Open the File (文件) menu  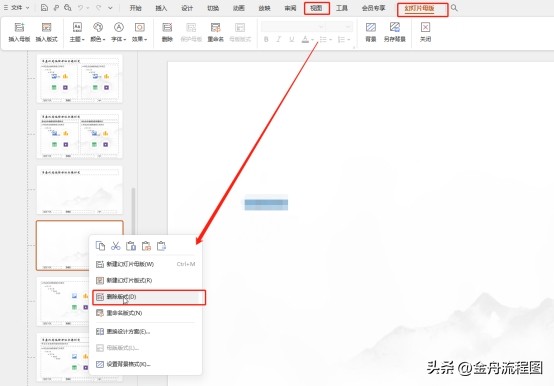coord(17,7)
